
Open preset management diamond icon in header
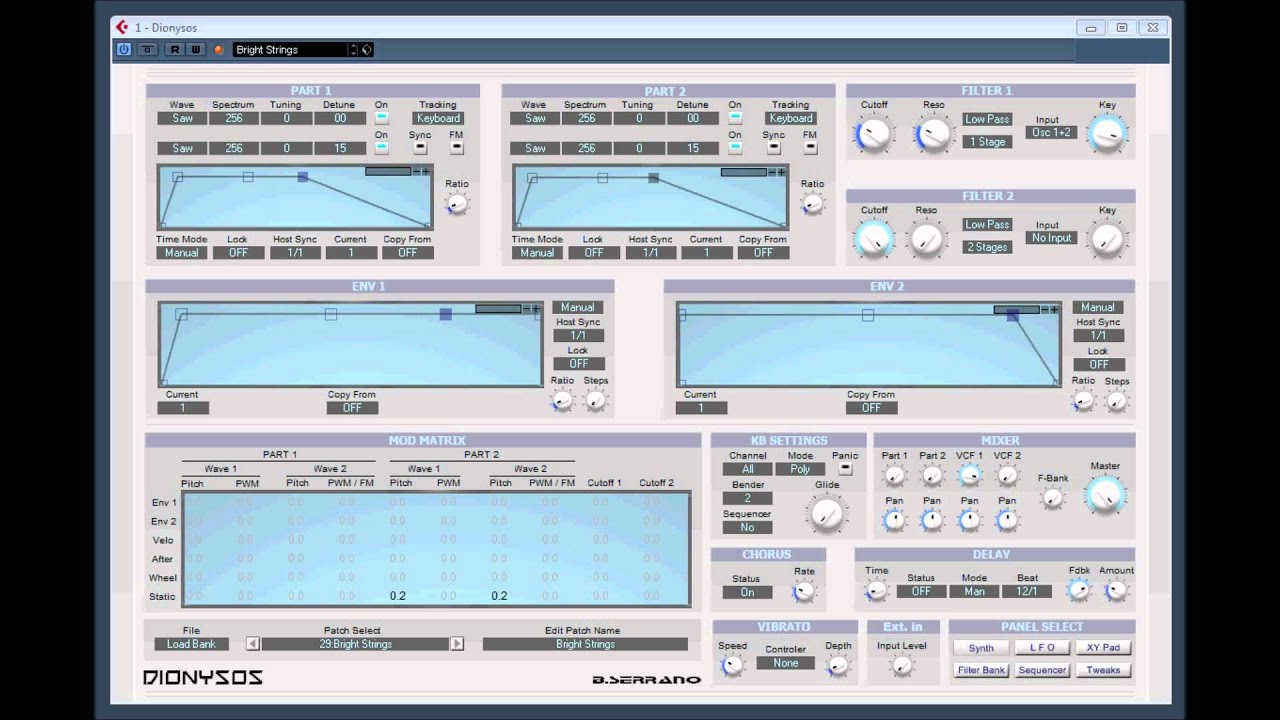tap(367, 49)
